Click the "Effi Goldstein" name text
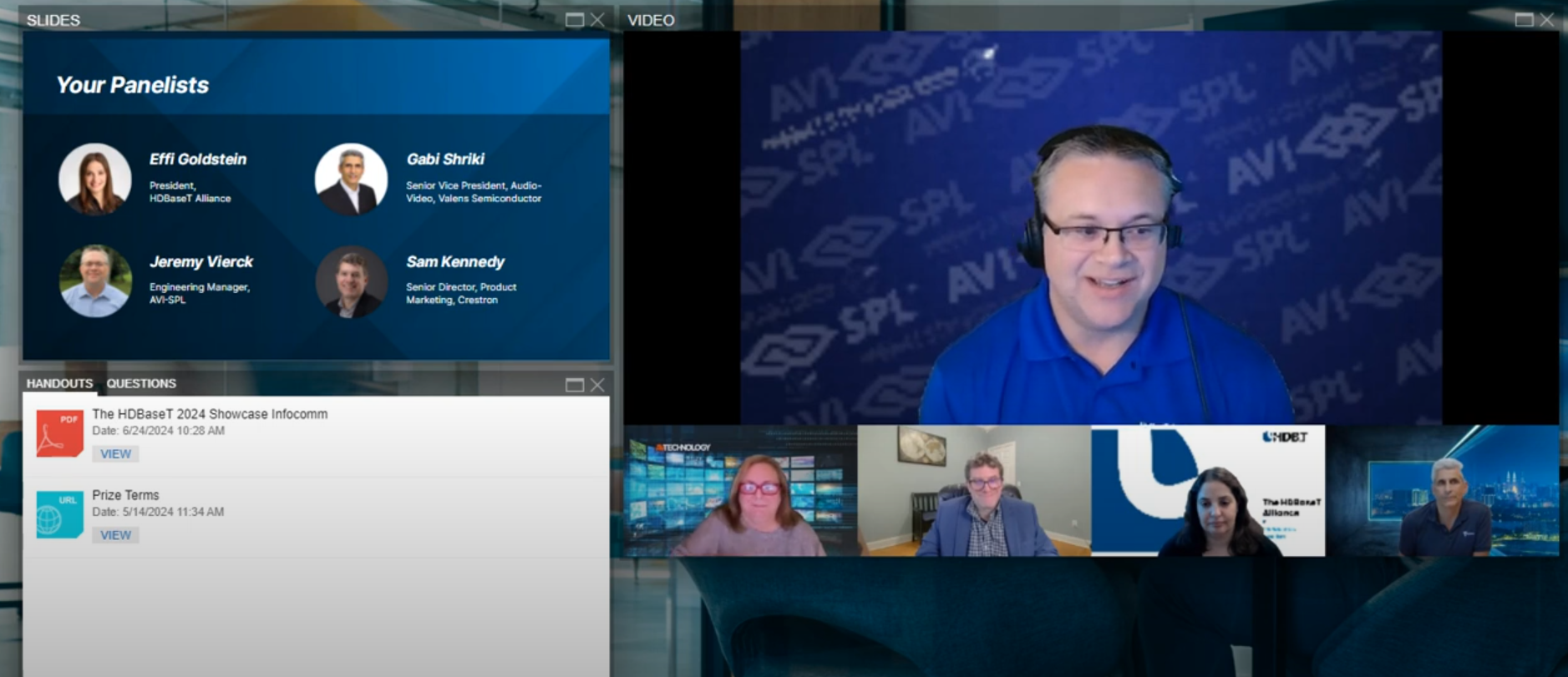This screenshot has height=677, width=1568. 198,159
